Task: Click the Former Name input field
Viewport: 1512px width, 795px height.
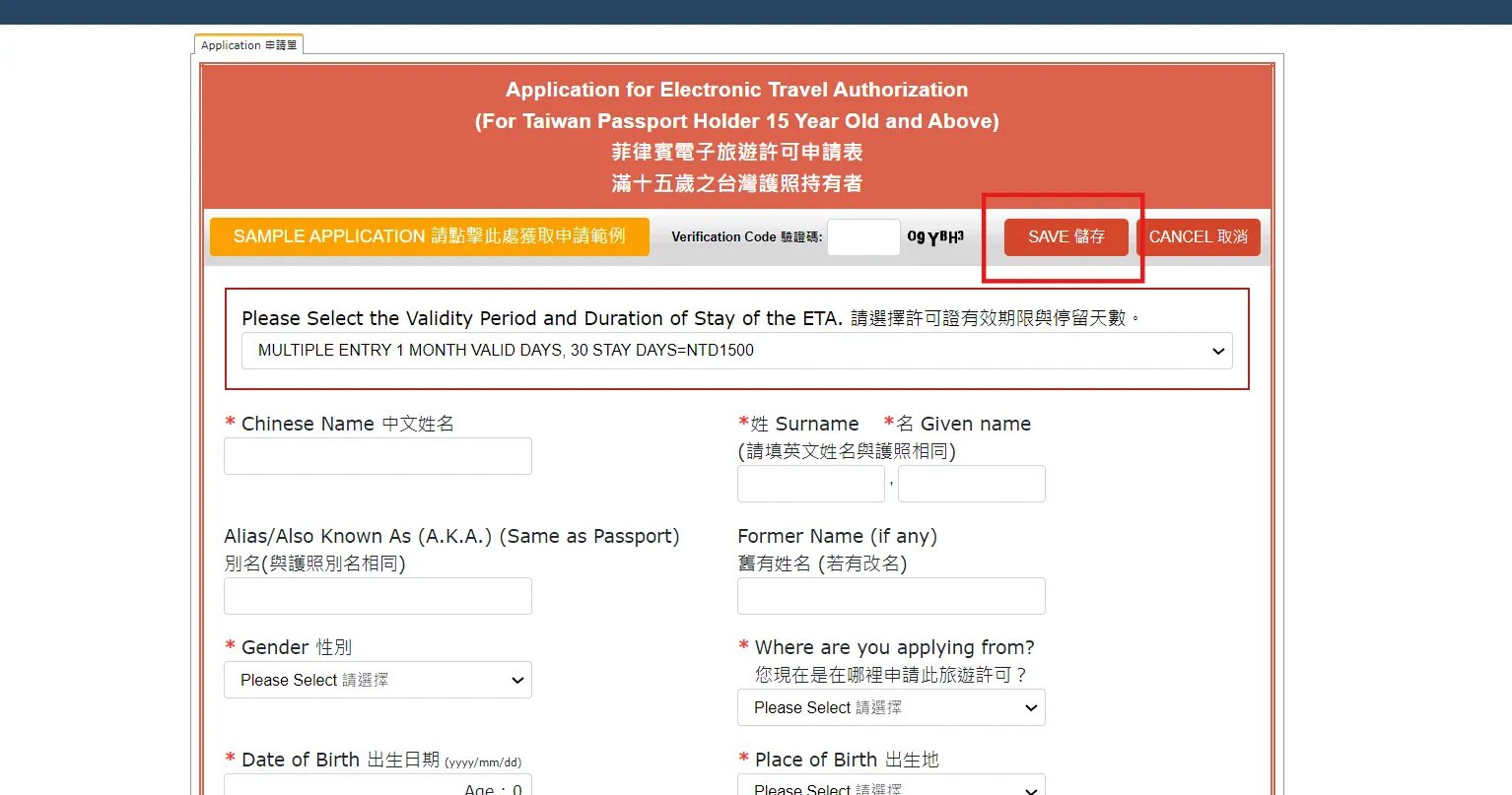Action: [891, 596]
